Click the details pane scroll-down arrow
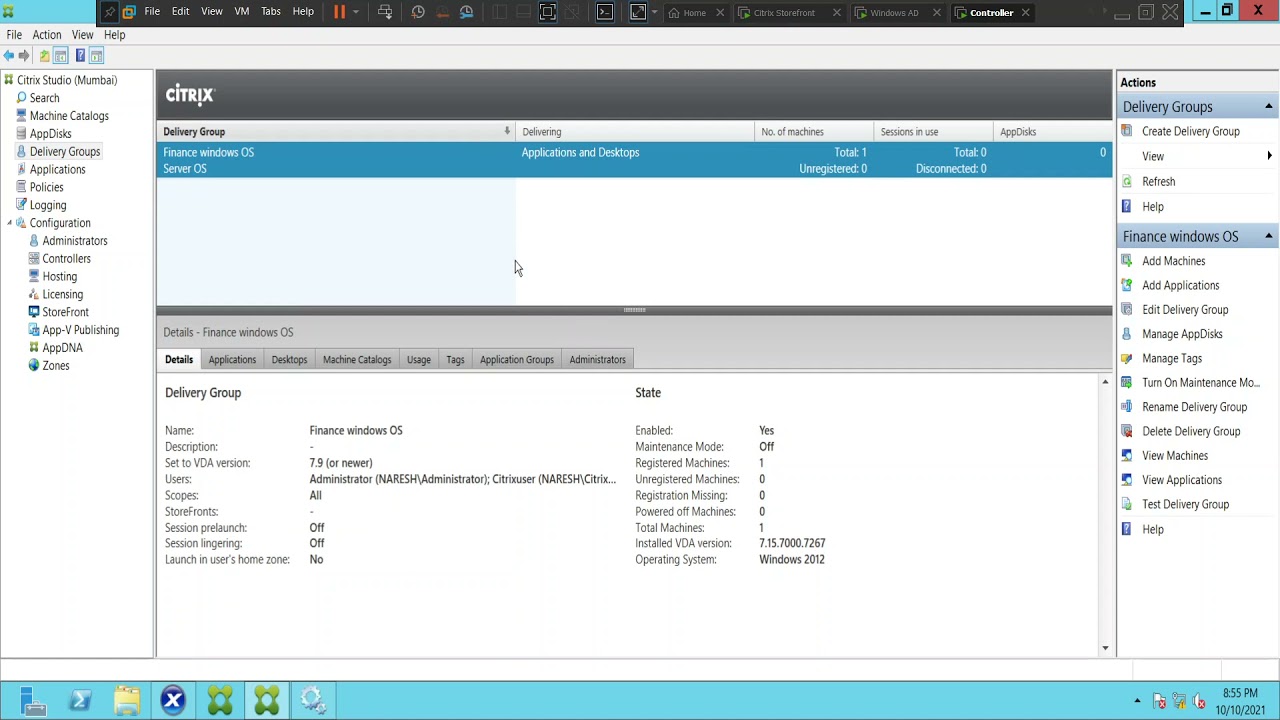Image resolution: width=1280 pixels, height=720 pixels. [x=1105, y=649]
